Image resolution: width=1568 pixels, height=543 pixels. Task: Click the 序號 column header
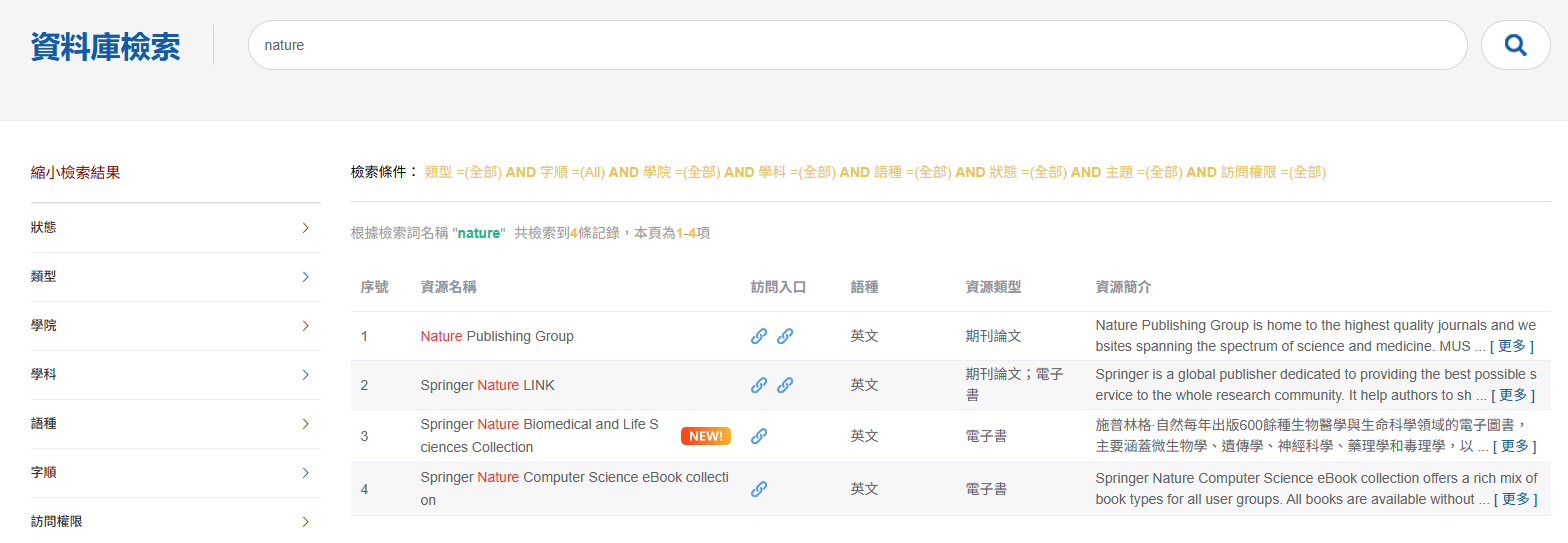(374, 287)
